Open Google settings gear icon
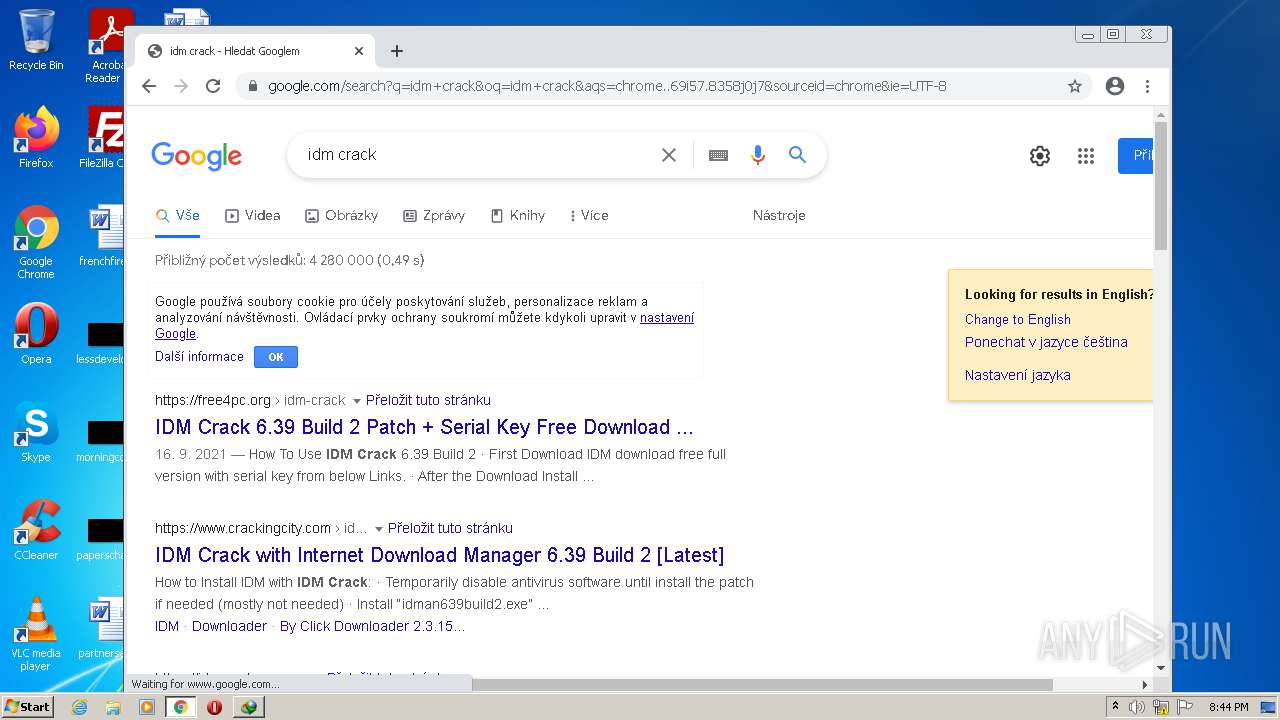Image resolution: width=1280 pixels, height=720 pixels. click(1040, 156)
